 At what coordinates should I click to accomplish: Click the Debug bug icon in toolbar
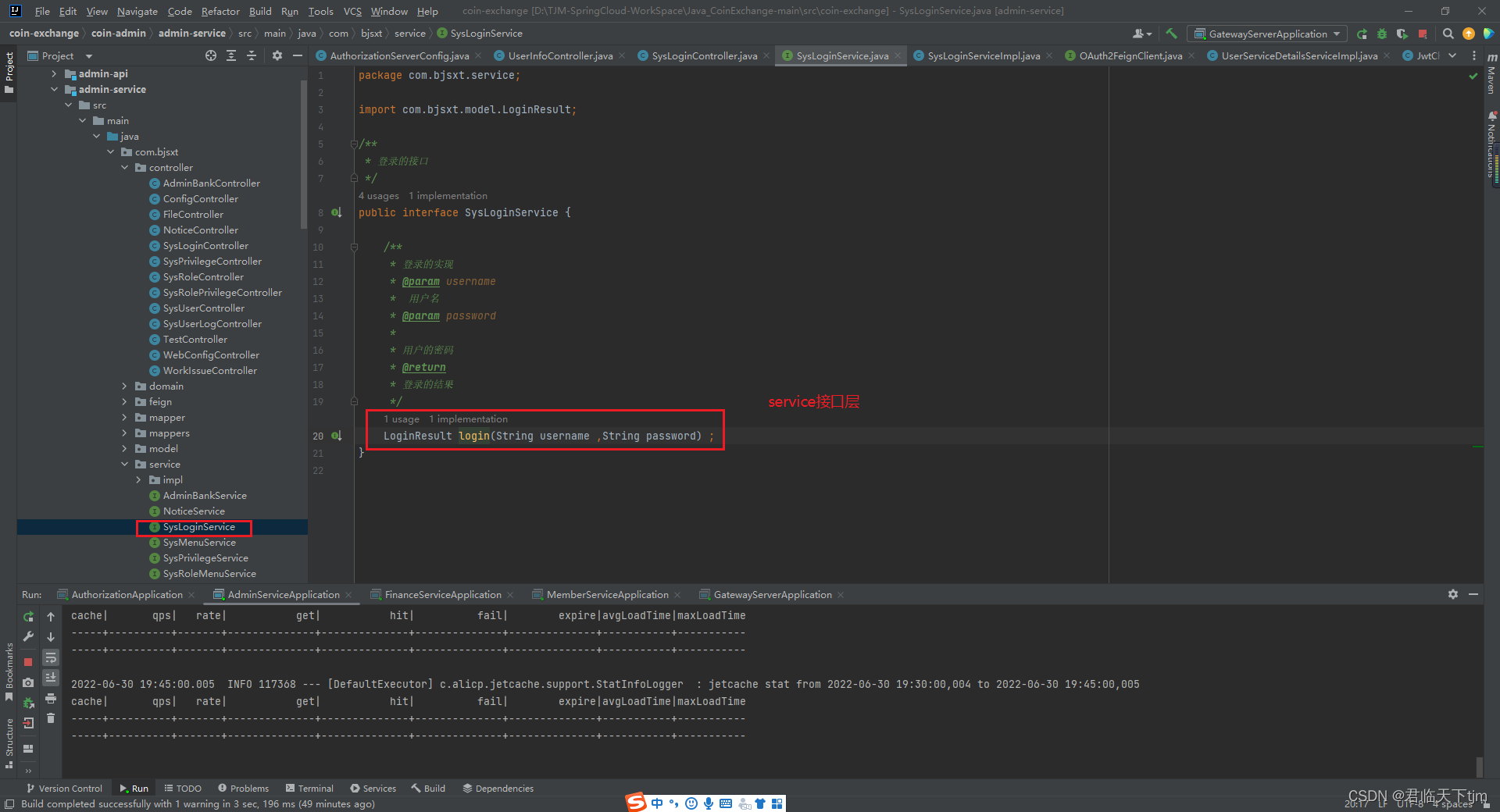(x=1381, y=34)
